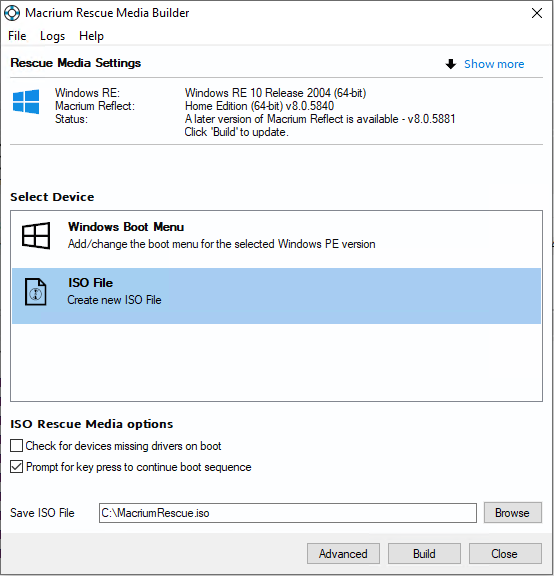The width and height of the screenshot is (554, 576).
Task: Click the Show more link
Action: click(x=494, y=64)
